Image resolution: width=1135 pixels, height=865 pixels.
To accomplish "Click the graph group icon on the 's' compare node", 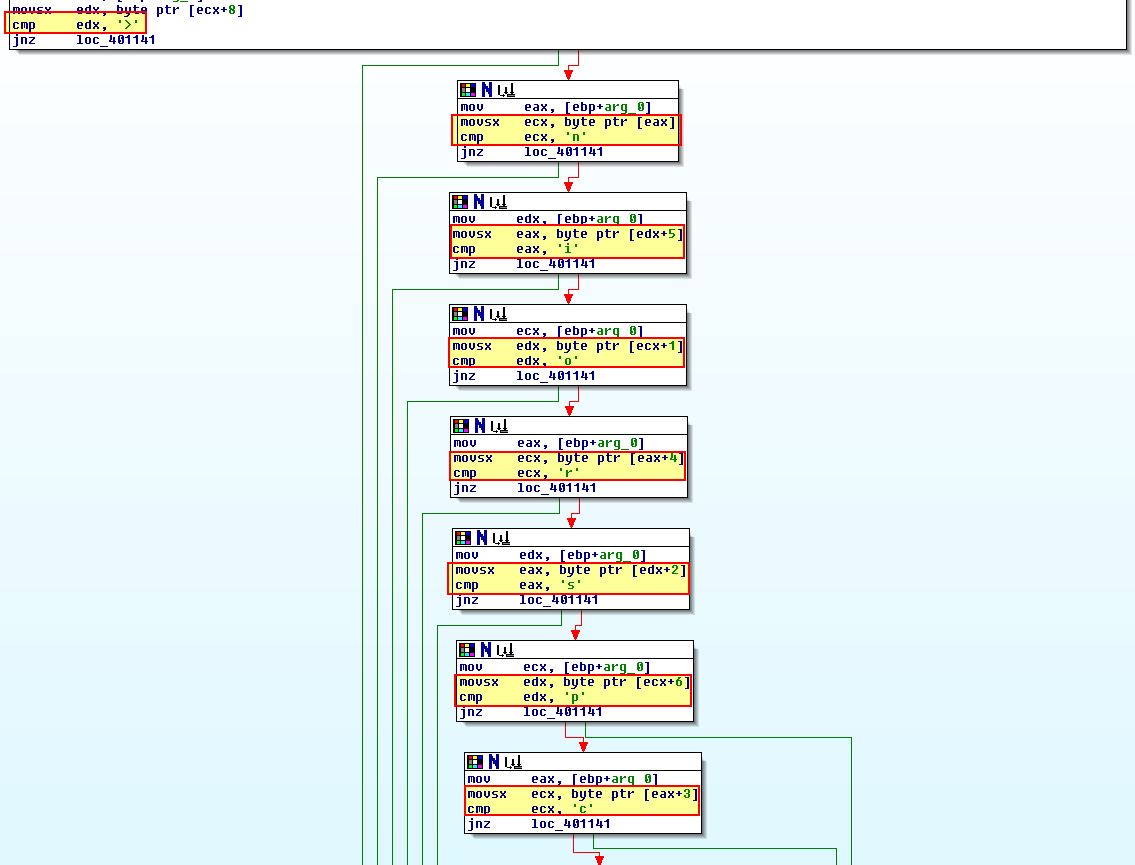I will (x=501, y=538).
